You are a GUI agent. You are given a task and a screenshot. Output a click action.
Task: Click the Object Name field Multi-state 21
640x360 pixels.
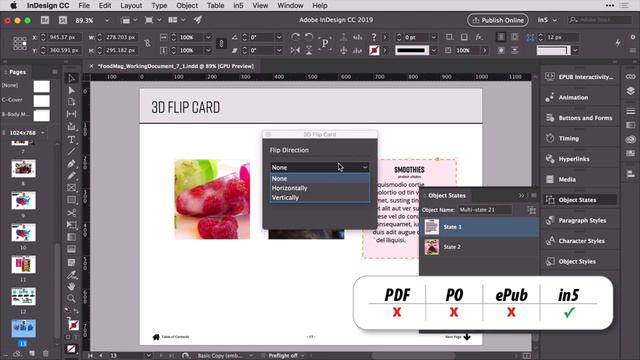tap(484, 210)
